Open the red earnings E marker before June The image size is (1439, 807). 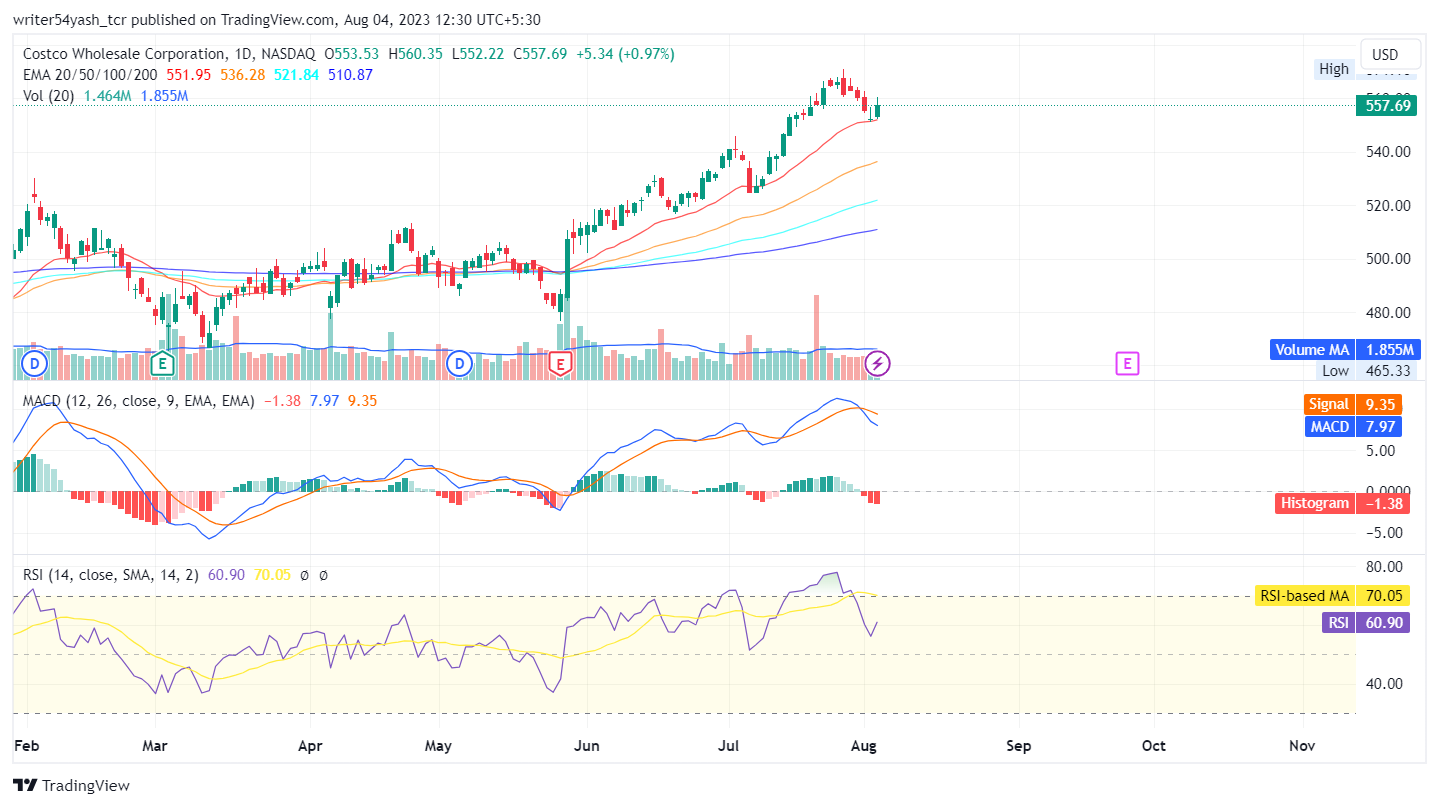[x=561, y=364]
